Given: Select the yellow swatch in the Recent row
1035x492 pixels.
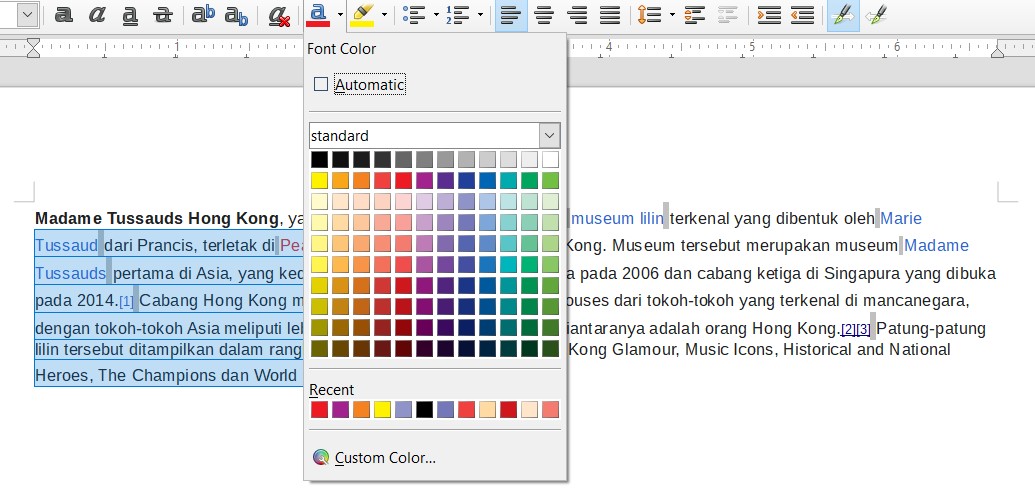Looking at the screenshot, I should click(383, 409).
